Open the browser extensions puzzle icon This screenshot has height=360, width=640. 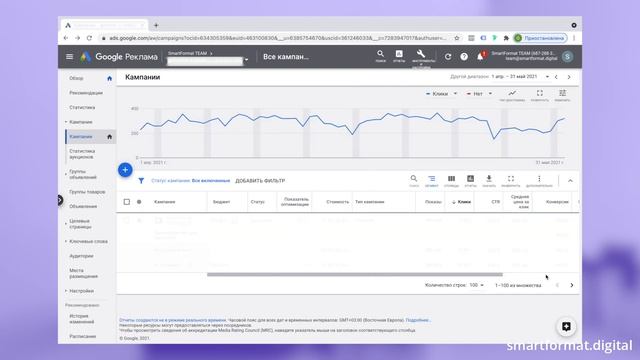[x=506, y=38]
